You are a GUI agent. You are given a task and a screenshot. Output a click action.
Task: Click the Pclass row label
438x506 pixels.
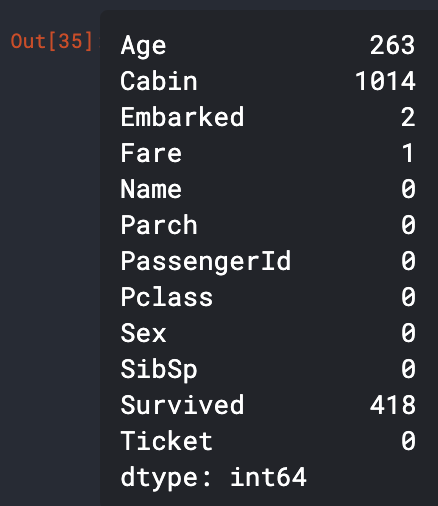166,297
